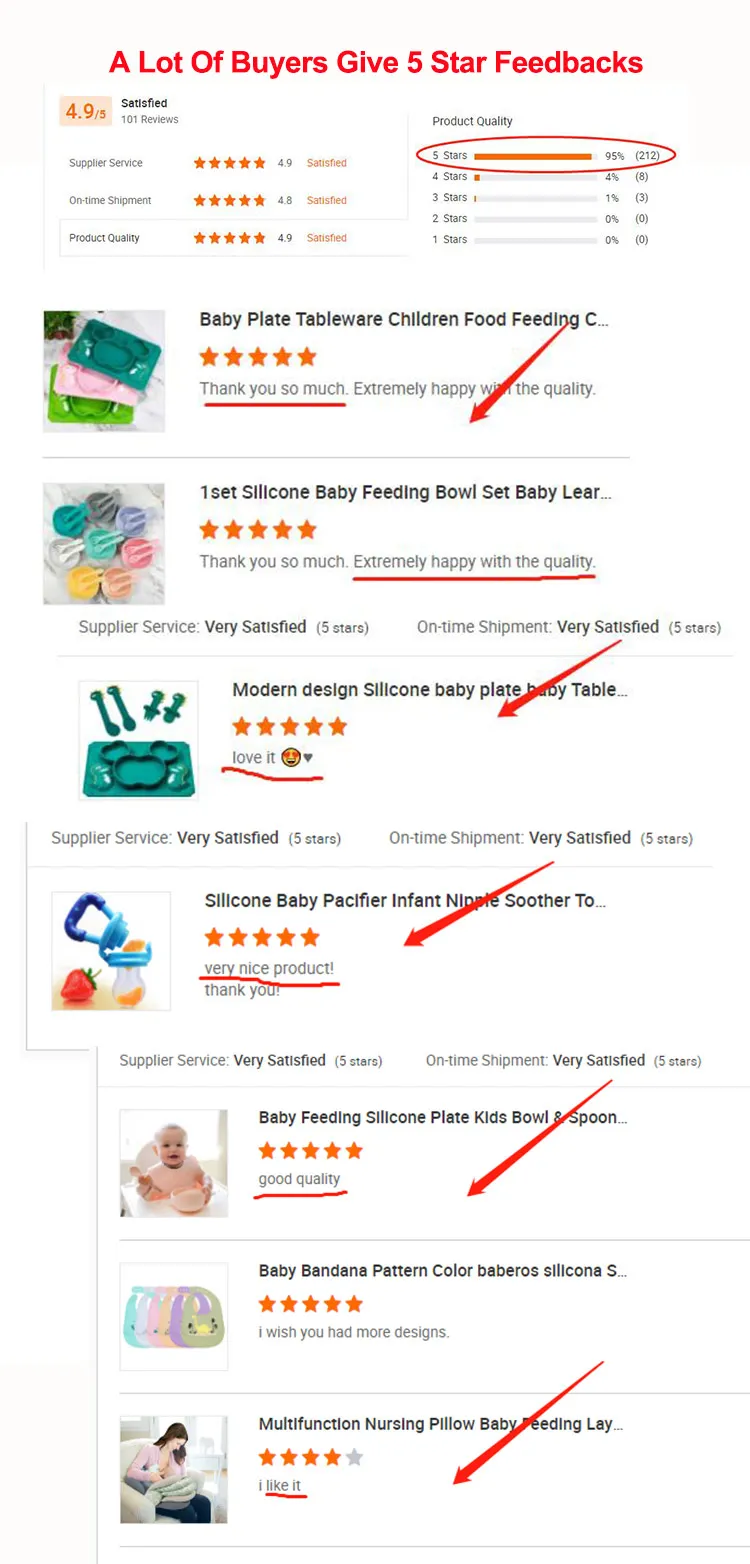The width and height of the screenshot is (750, 1564).
Task: Select the 5 Stars rating bar
Action: click(536, 156)
